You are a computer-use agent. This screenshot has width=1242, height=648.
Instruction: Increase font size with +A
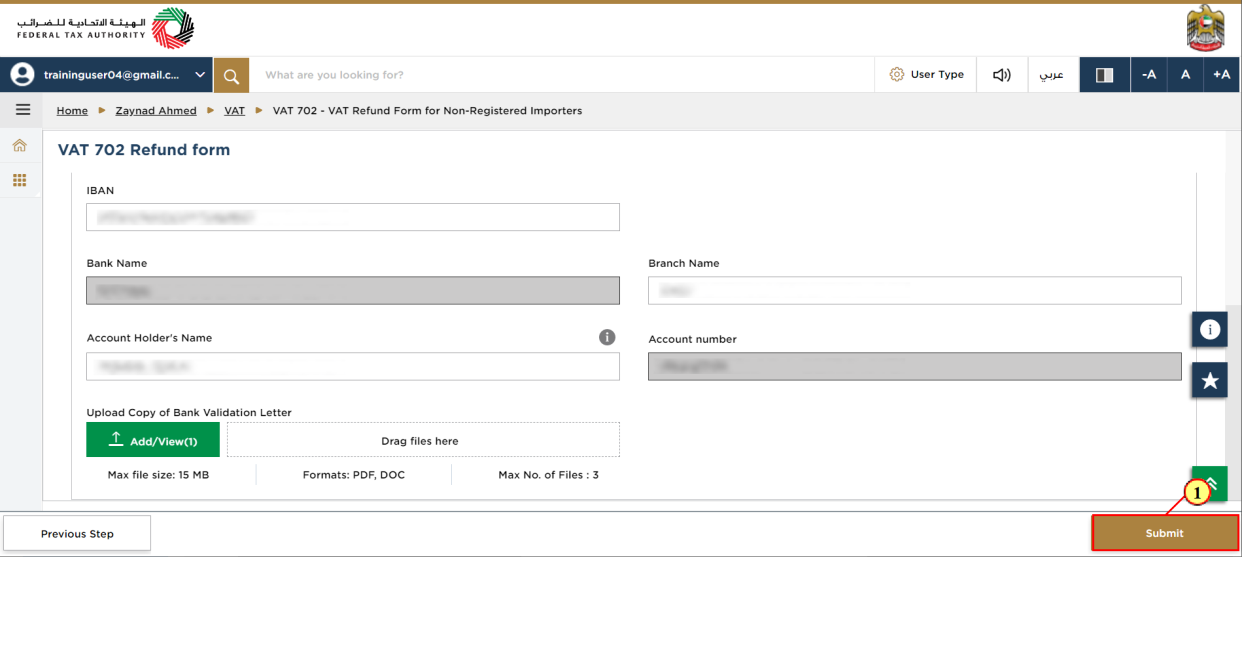(x=1222, y=75)
